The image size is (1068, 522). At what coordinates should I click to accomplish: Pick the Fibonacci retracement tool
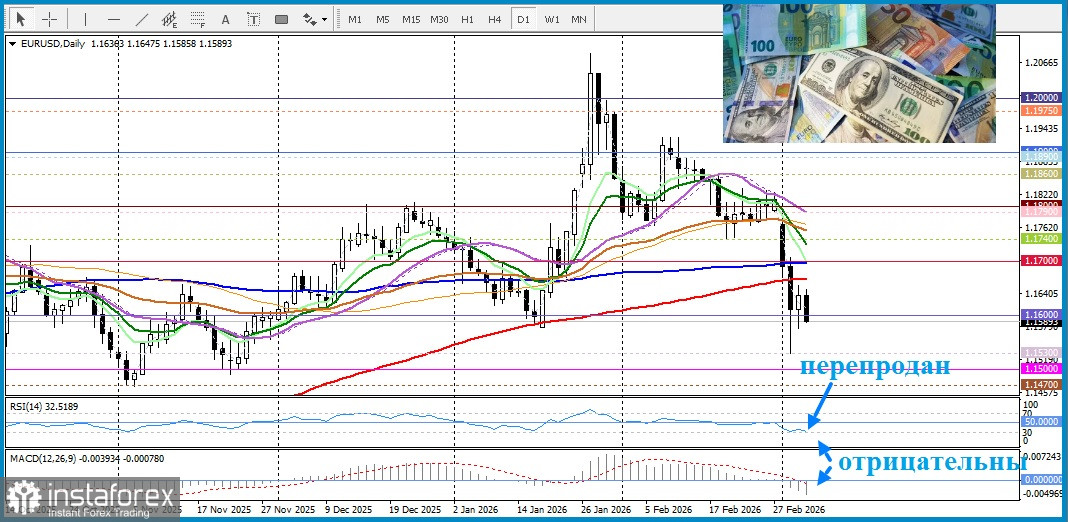[198, 19]
